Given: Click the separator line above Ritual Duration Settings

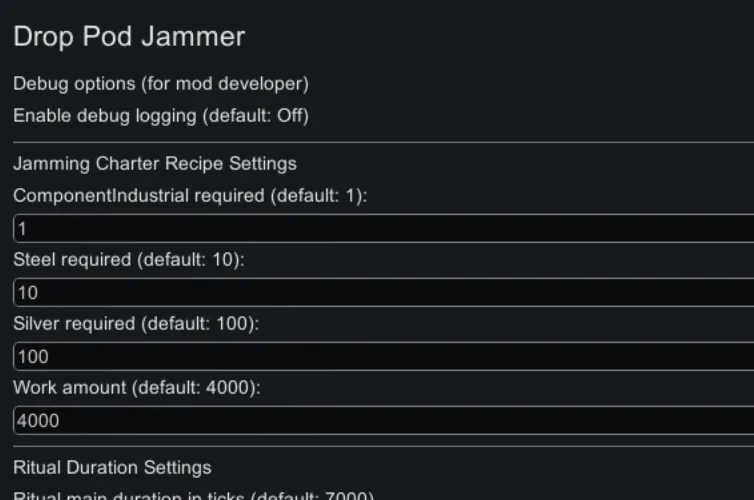Looking at the screenshot, I should pos(380,447).
